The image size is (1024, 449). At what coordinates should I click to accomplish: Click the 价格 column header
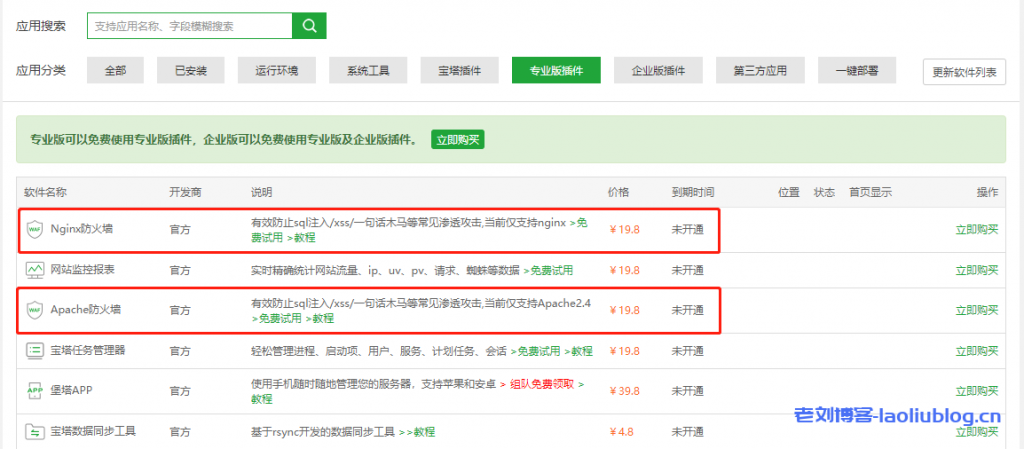coord(618,193)
